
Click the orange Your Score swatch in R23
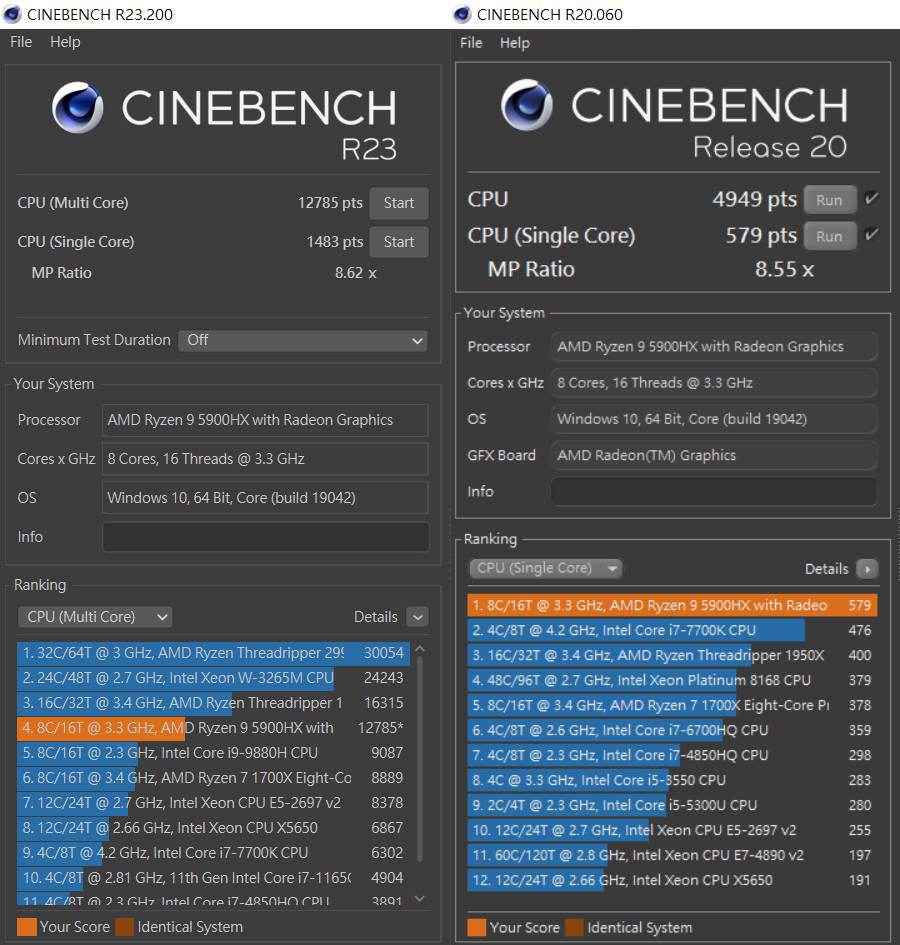27,926
